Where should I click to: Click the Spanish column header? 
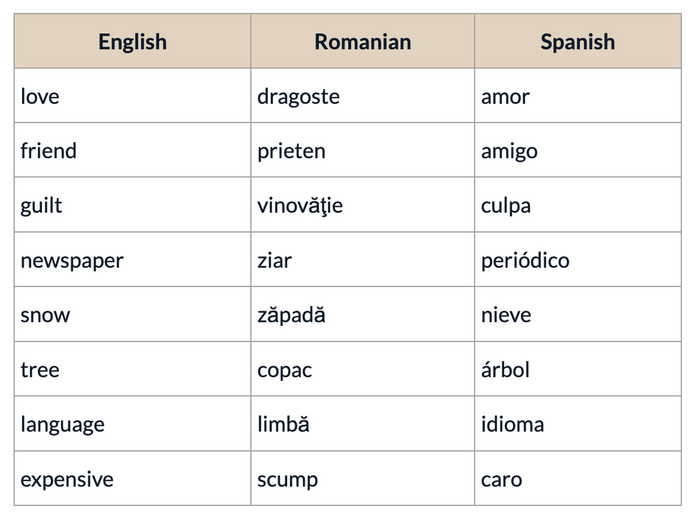click(x=577, y=42)
